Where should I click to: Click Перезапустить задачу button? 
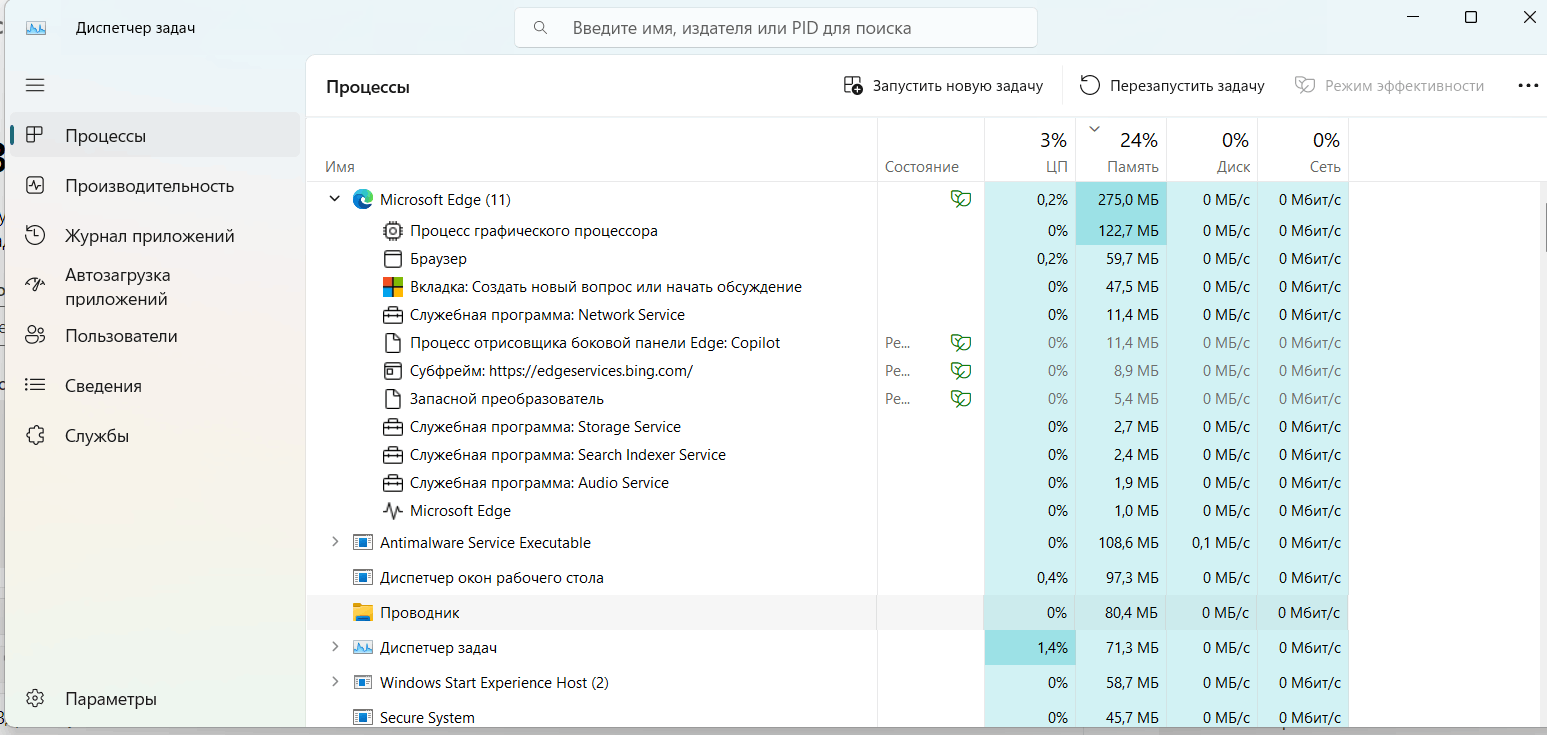(x=1172, y=86)
